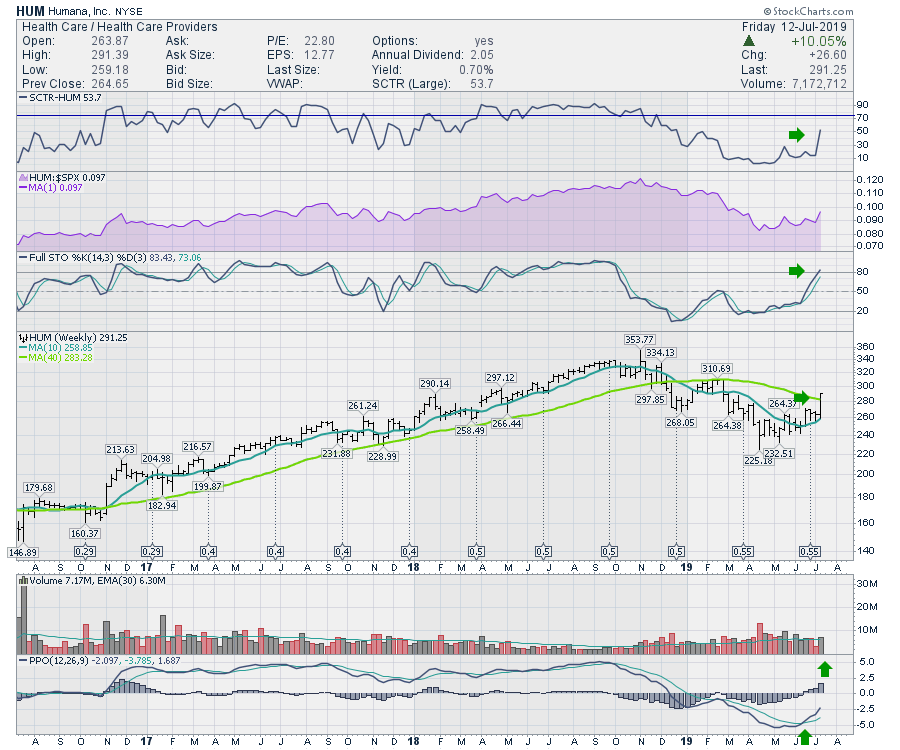The height and width of the screenshot is (750, 900).
Task: Click the 353.77 peak price label
Action: [639, 340]
